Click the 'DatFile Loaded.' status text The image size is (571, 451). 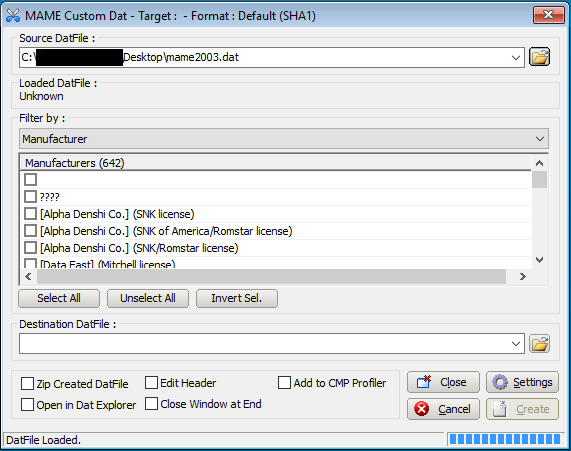(43, 440)
